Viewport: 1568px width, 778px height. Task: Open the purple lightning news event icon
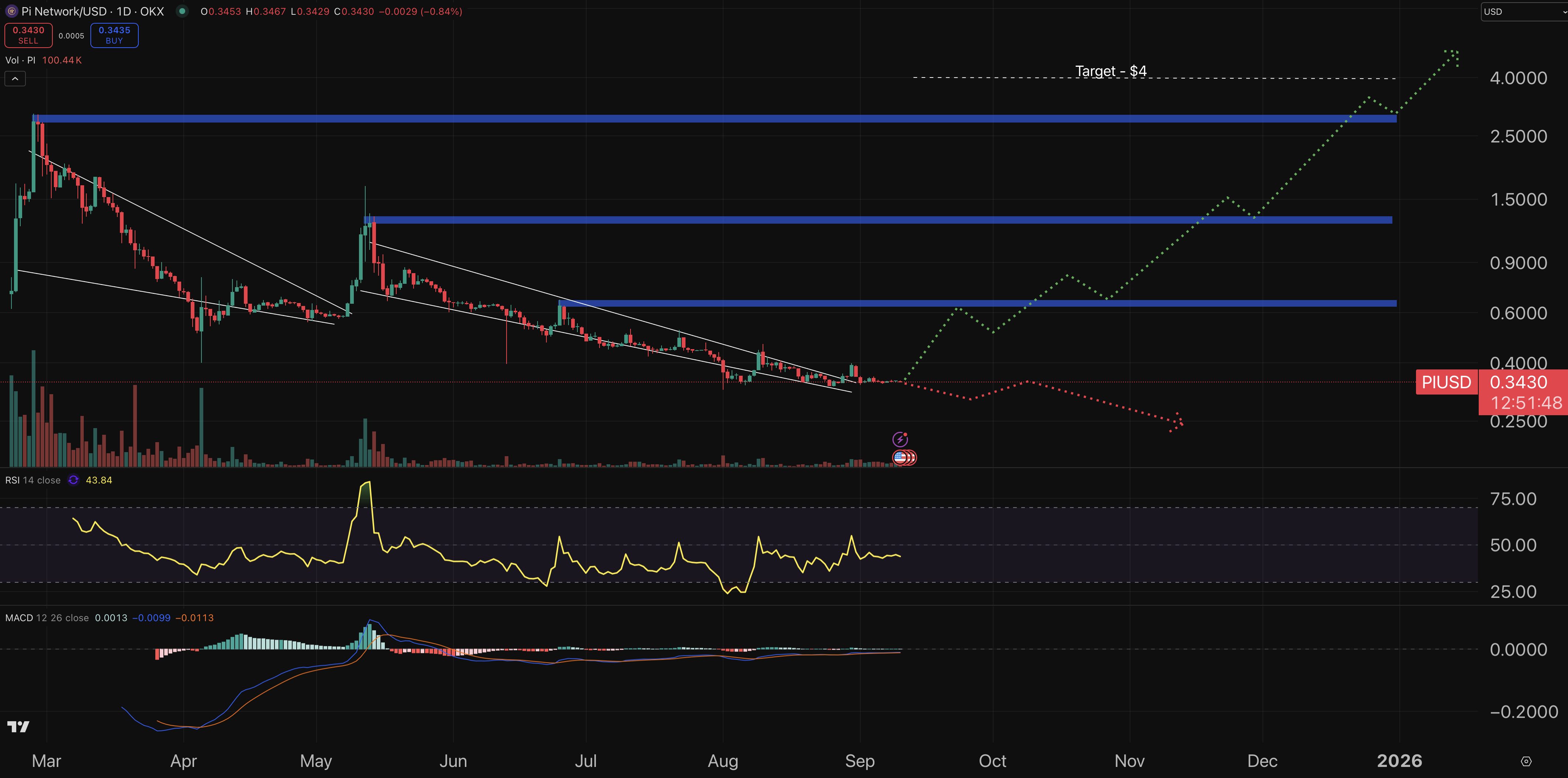click(899, 439)
